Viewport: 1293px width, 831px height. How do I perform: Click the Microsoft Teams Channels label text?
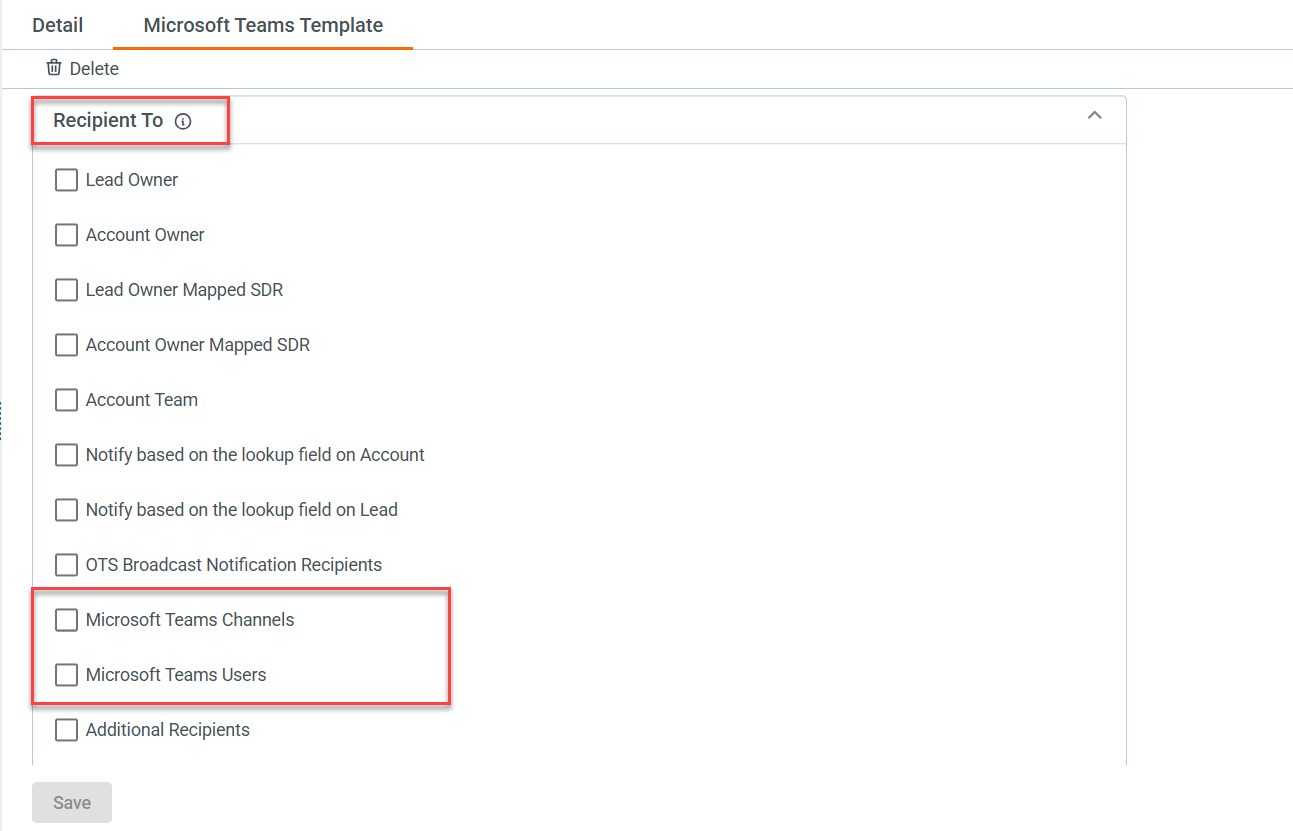190,620
